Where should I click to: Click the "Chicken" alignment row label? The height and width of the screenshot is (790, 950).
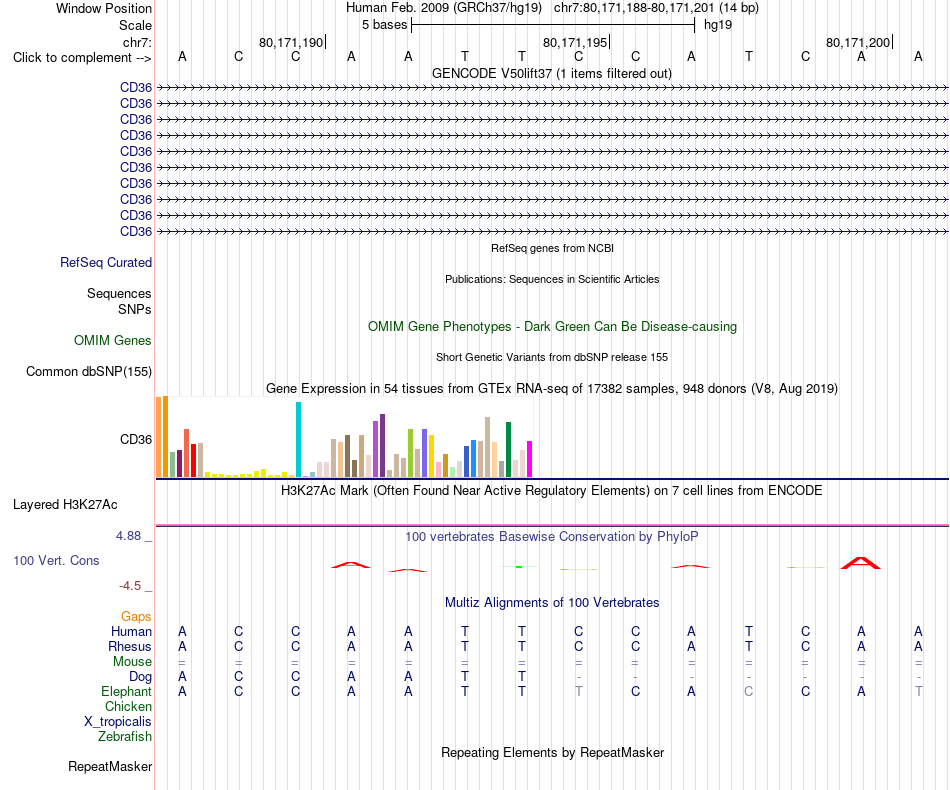tap(128, 706)
